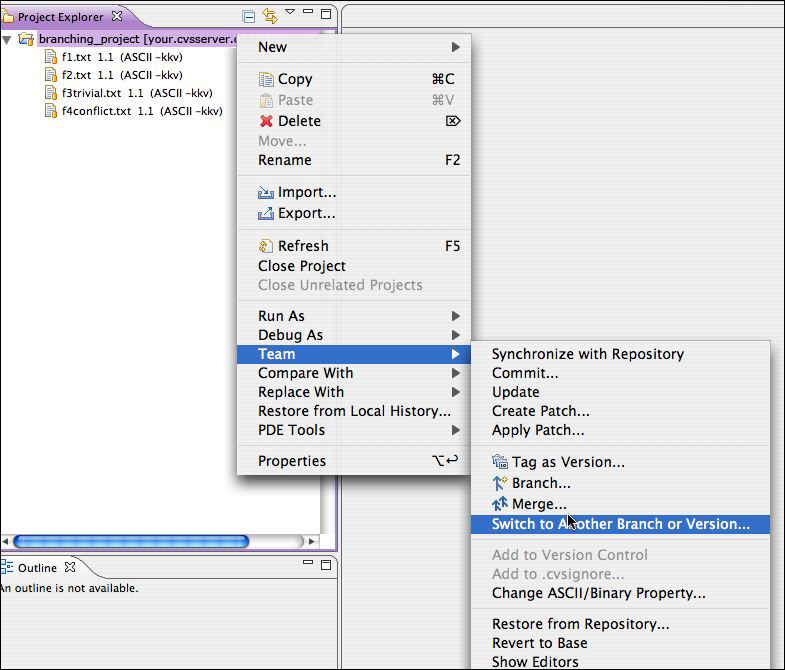The width and height of the screenshot is (785, 670).
Task: Click the Copy icon in context menu
Action: click(x=266, y=79)
